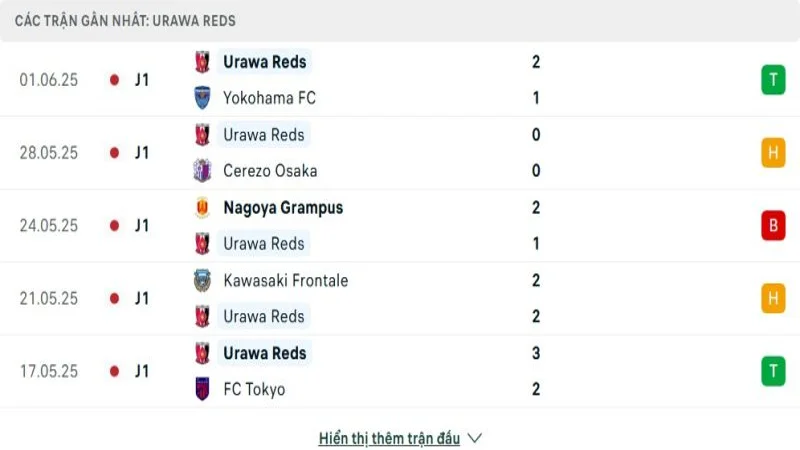Open Hiển thị thêm trận đấu link

pos(389,438)
